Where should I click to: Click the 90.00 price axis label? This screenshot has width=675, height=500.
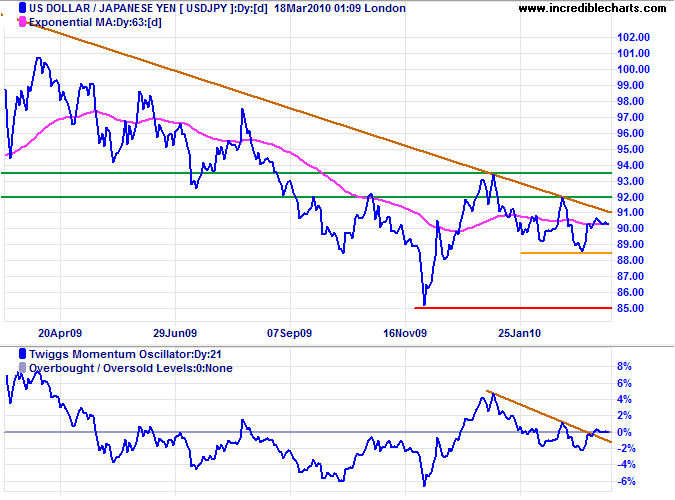(x=630, y=228)
